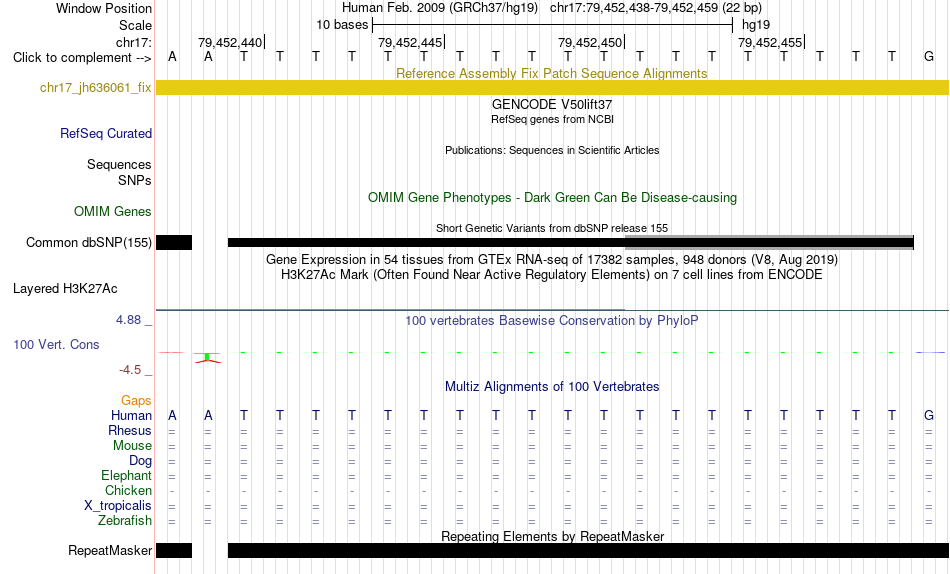Click the RepeatMasker track label
Image resolution: width=950 pixels, height=574 pixels.
point(110,550)
